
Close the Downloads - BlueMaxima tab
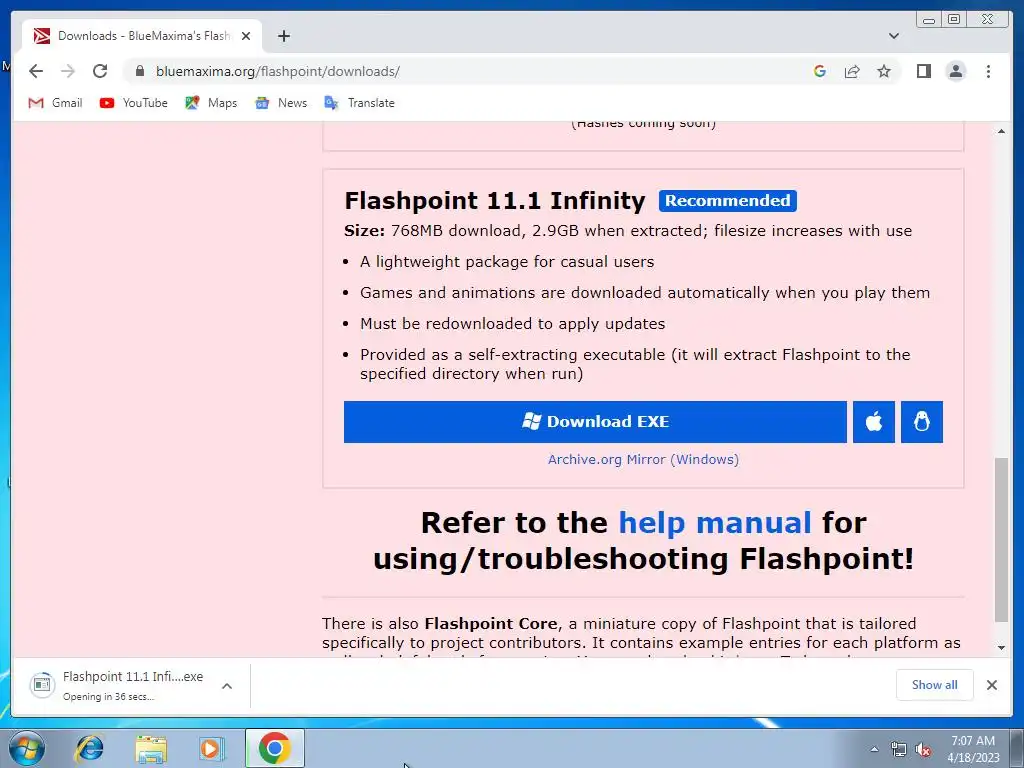pyautogui.click(x=246, y=36)
